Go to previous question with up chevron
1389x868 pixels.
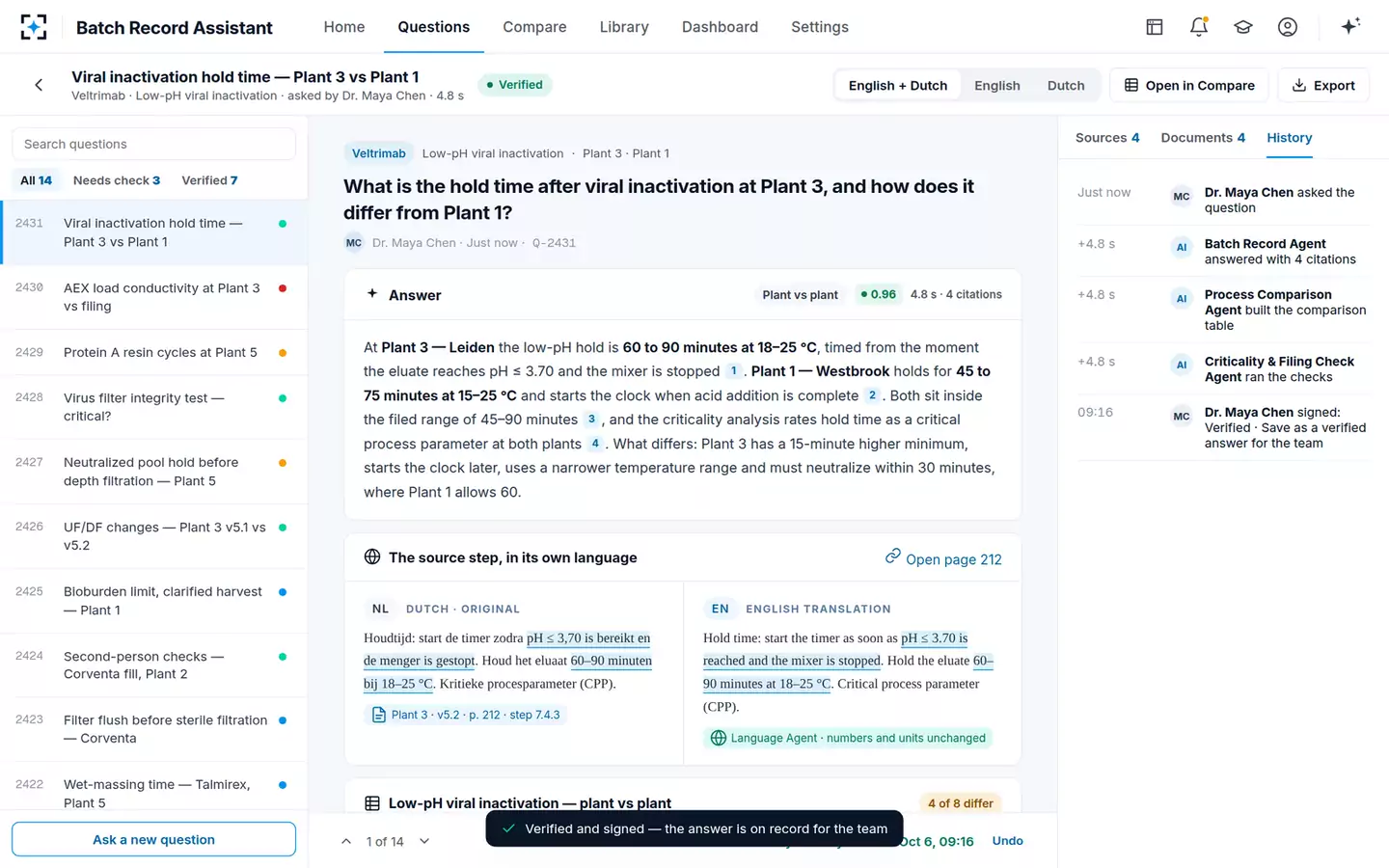point(346,842)
